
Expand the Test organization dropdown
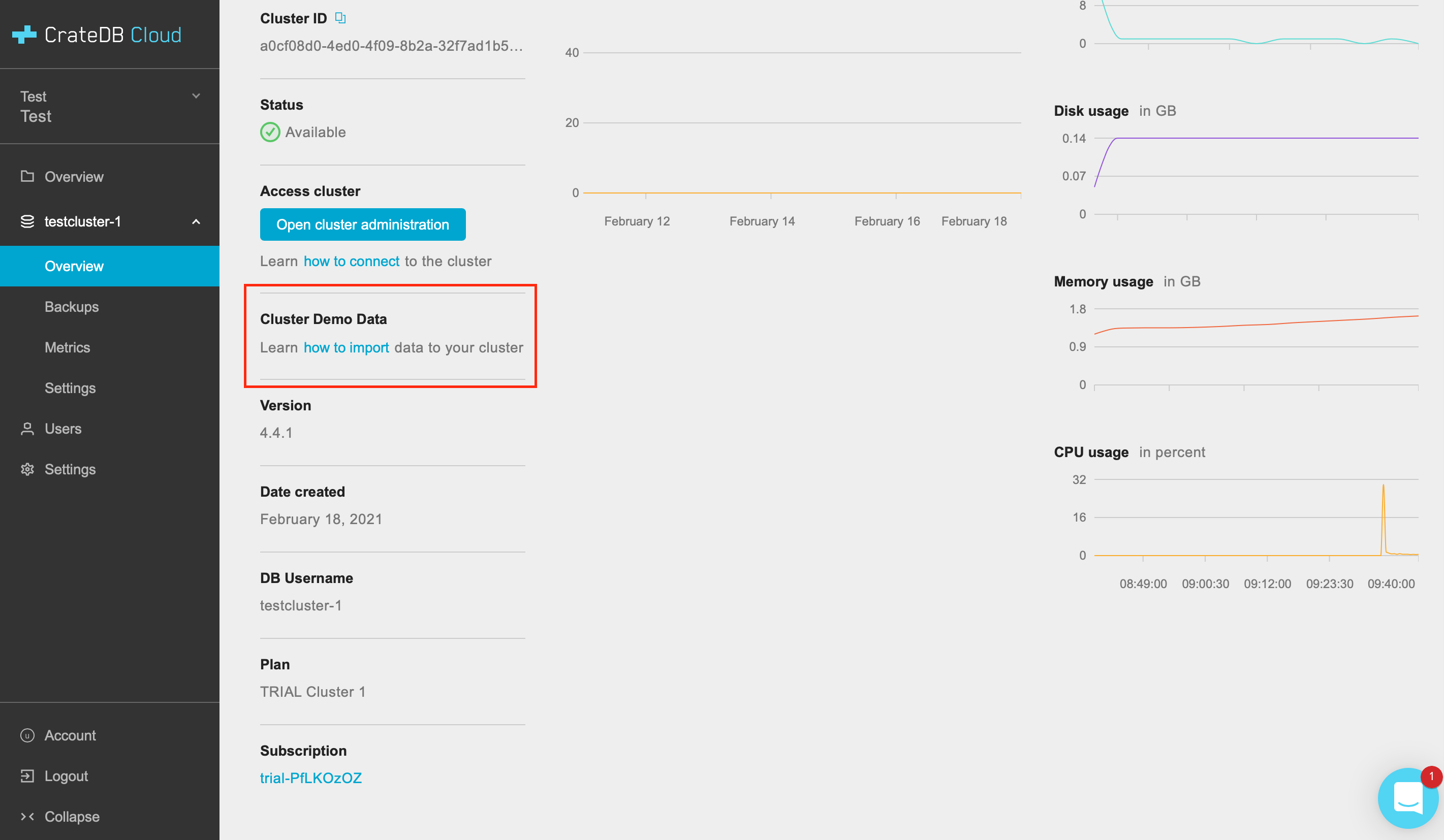point(196,95)
